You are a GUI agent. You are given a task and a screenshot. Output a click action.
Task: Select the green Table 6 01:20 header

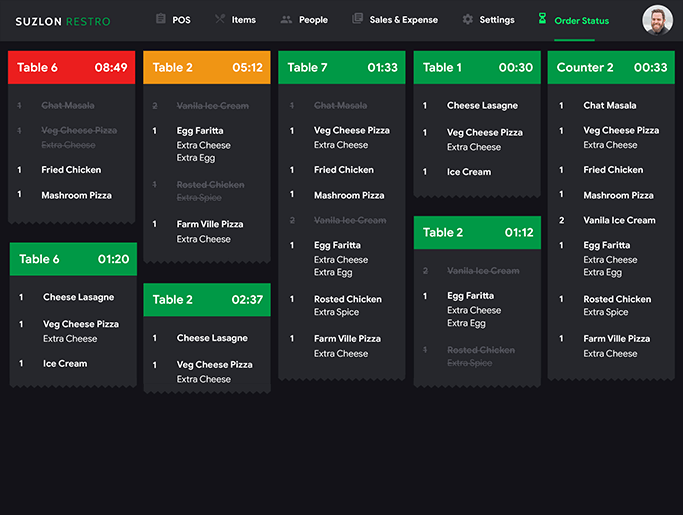(73, 259)
